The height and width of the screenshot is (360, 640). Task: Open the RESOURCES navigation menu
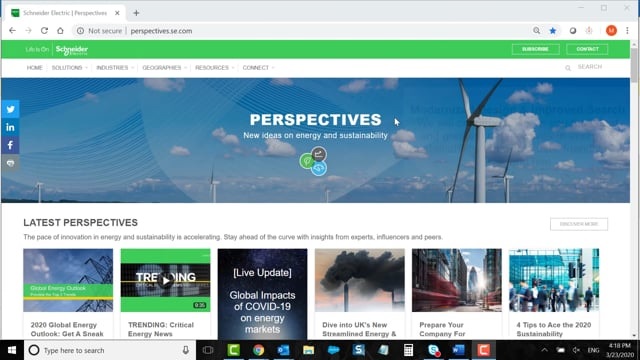(214, 68)
